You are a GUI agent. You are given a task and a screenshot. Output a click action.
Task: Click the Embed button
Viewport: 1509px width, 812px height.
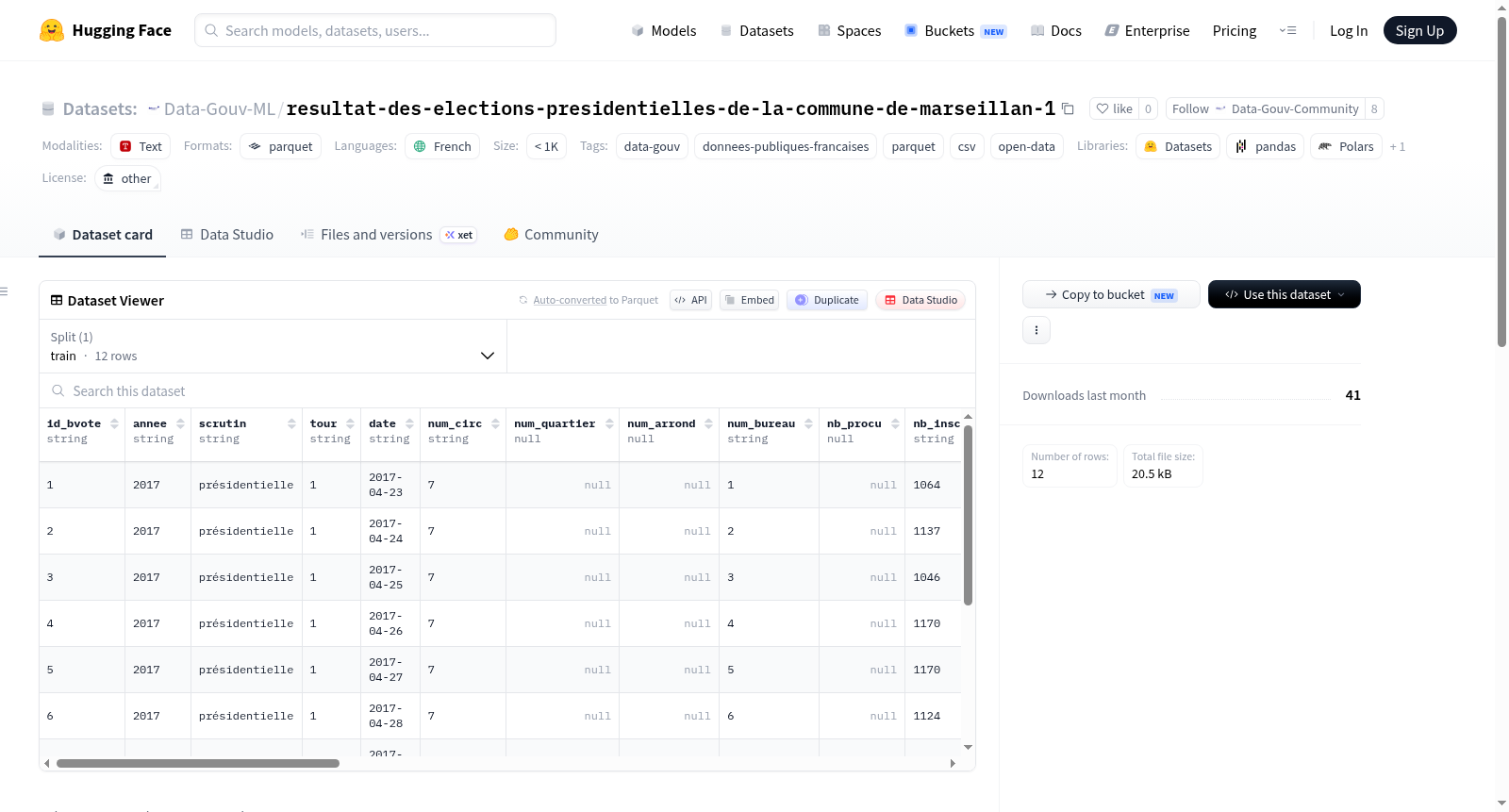(749, 300)
